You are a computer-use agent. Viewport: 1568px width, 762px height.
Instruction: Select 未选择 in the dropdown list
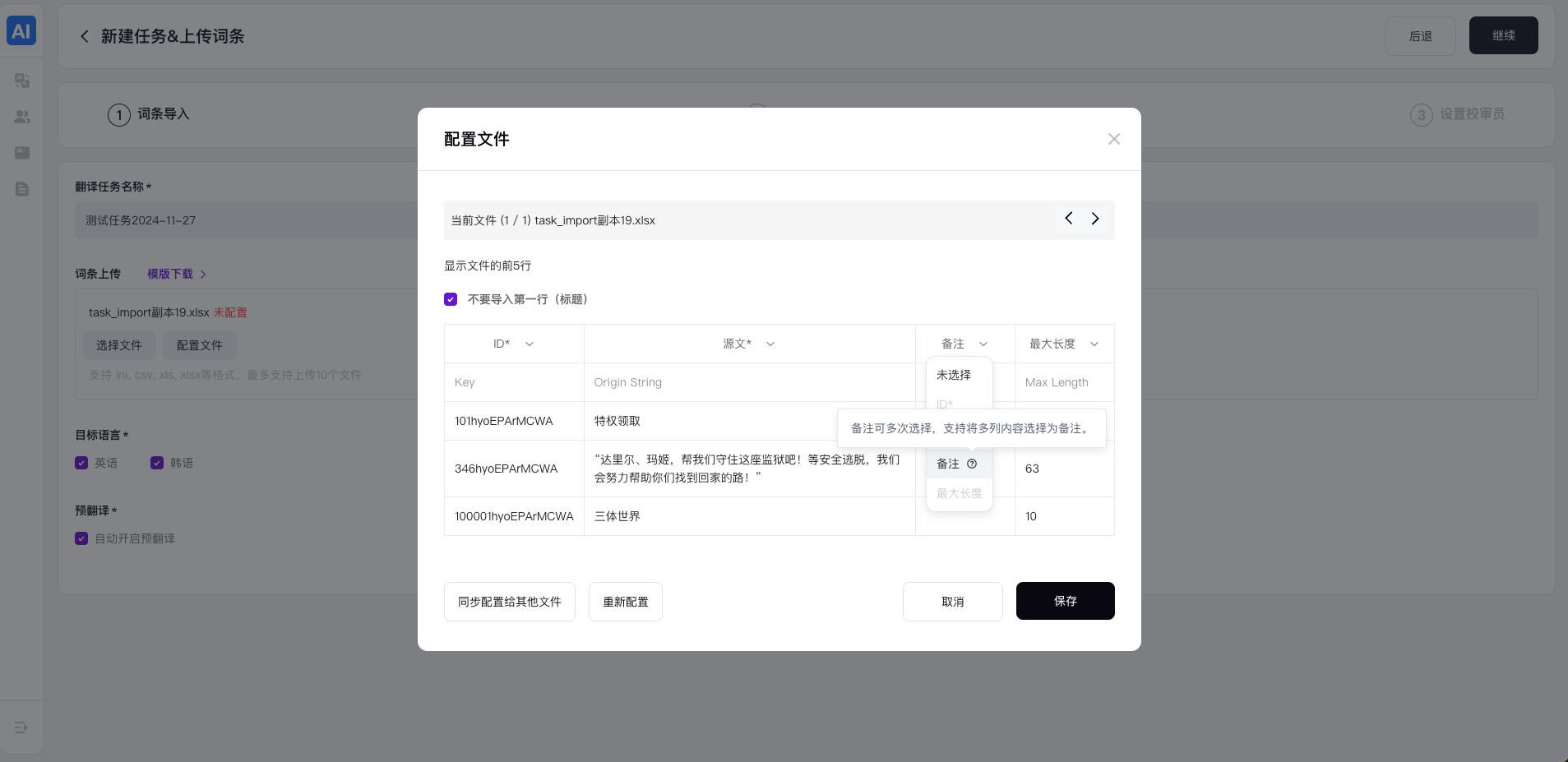pyautogui.click(x=954, y=375)
